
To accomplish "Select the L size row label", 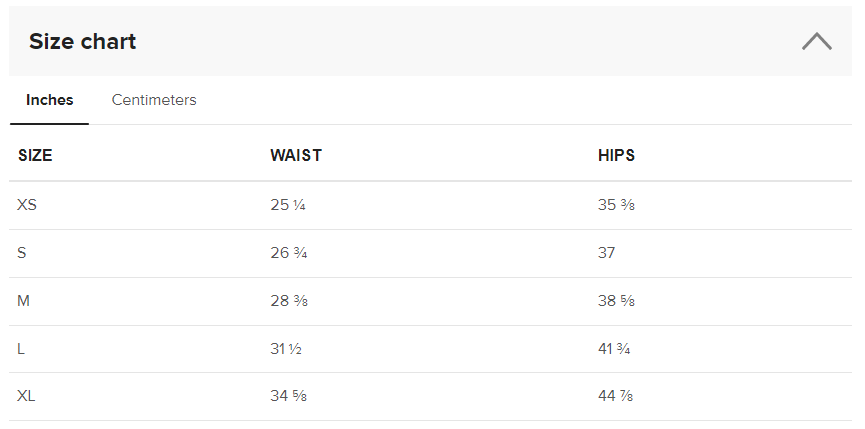I will point(21,349).
